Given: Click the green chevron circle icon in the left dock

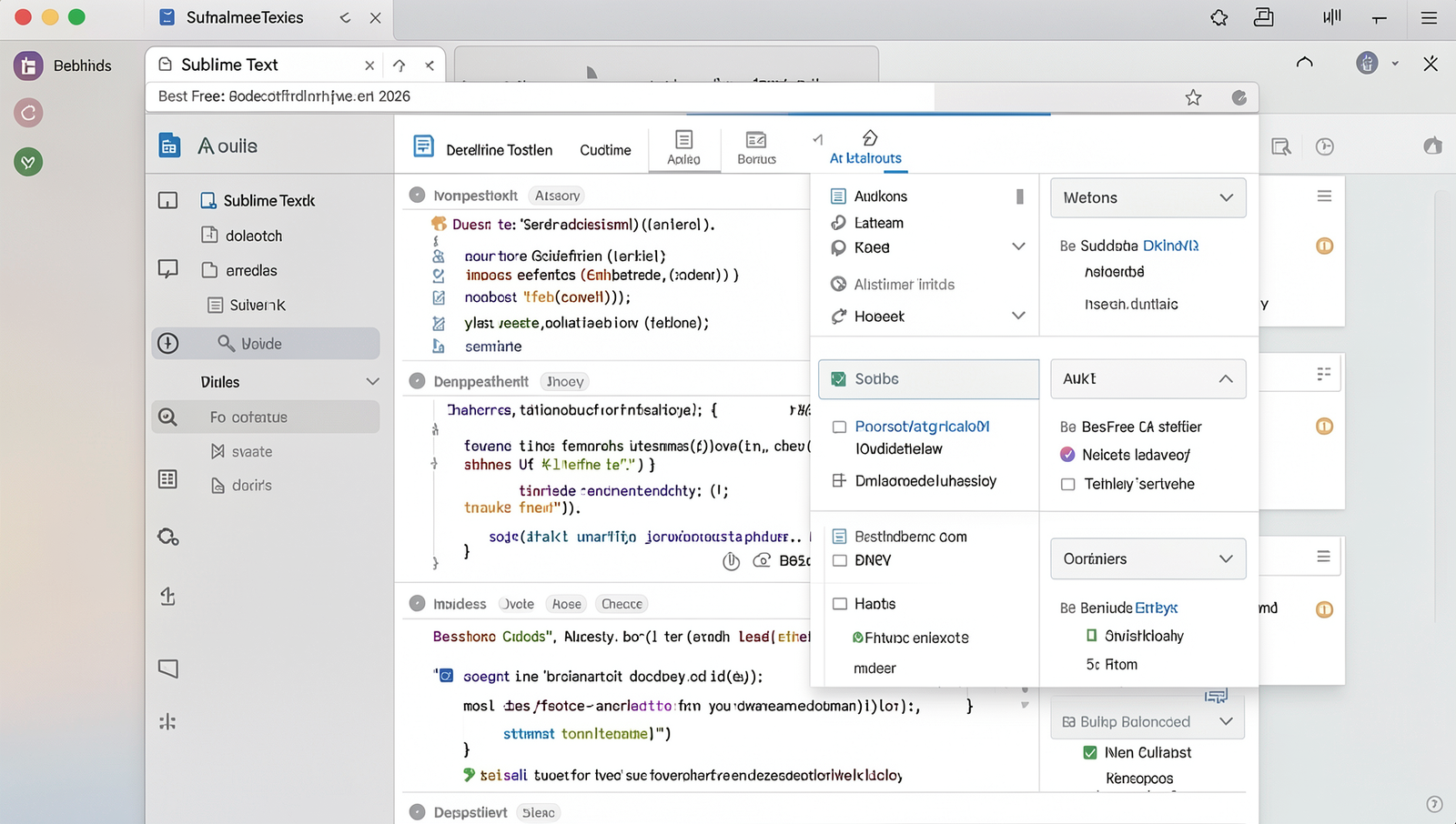Looking at the screenshot, I should tap(28, 162).
